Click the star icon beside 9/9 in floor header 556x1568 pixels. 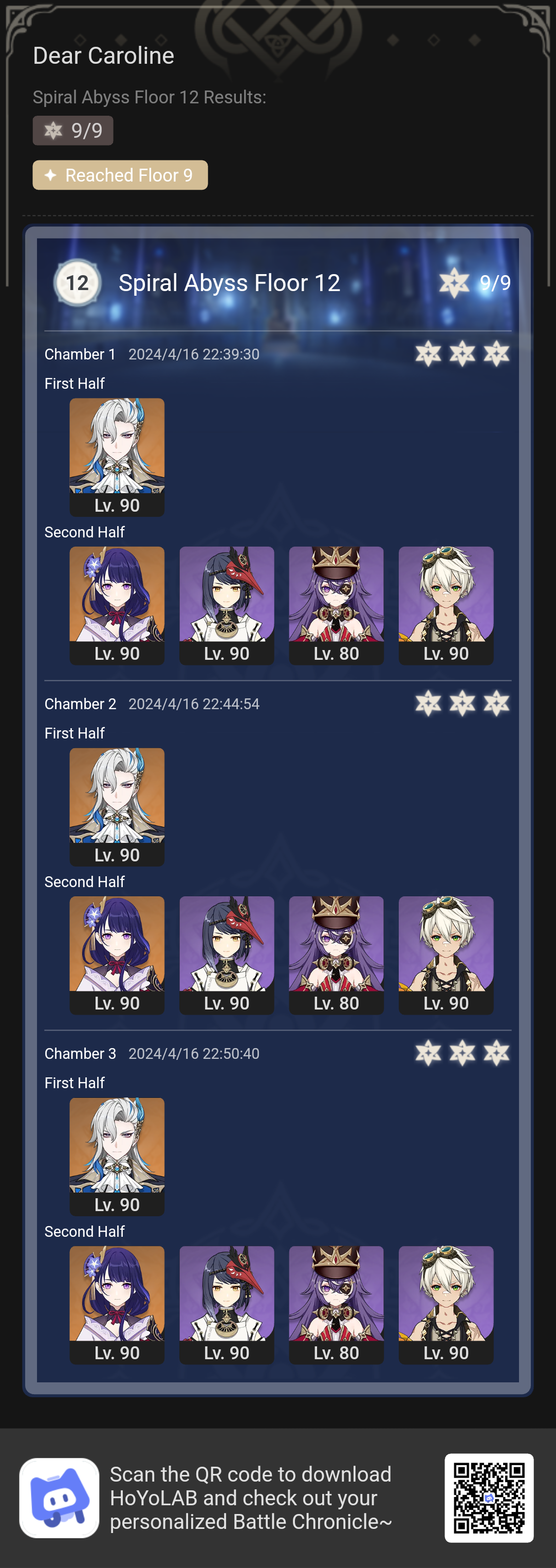[x=454, y=282]
